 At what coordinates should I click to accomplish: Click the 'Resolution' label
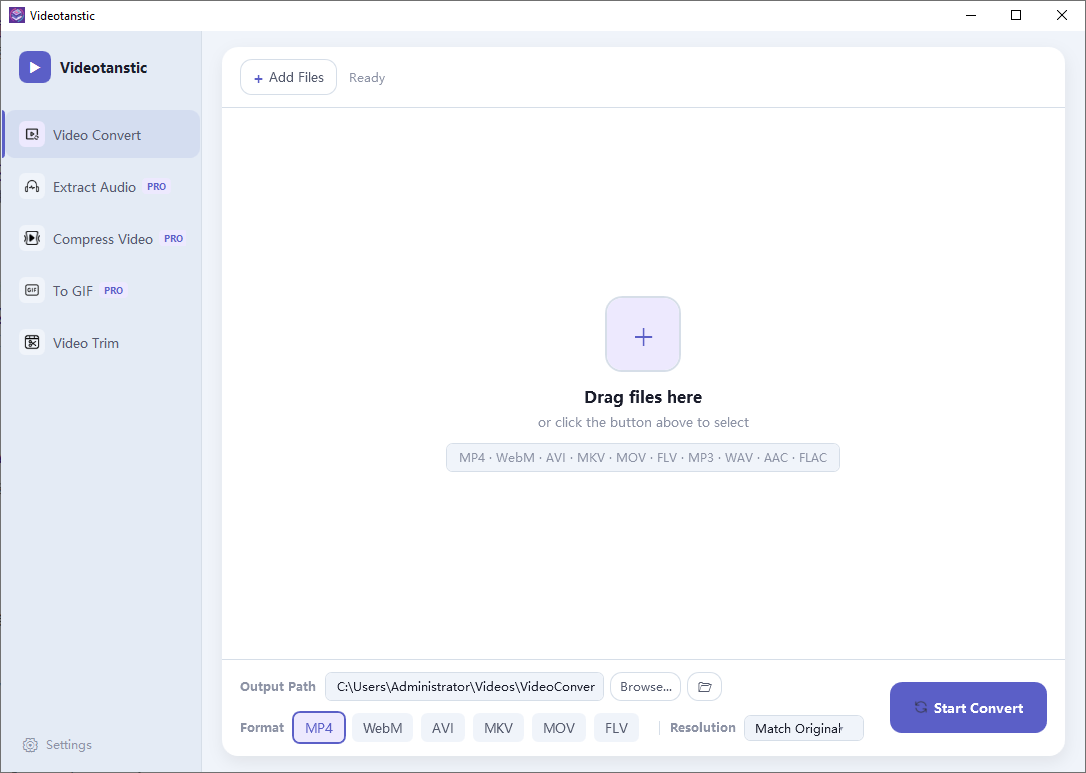(x=702, y=727)
